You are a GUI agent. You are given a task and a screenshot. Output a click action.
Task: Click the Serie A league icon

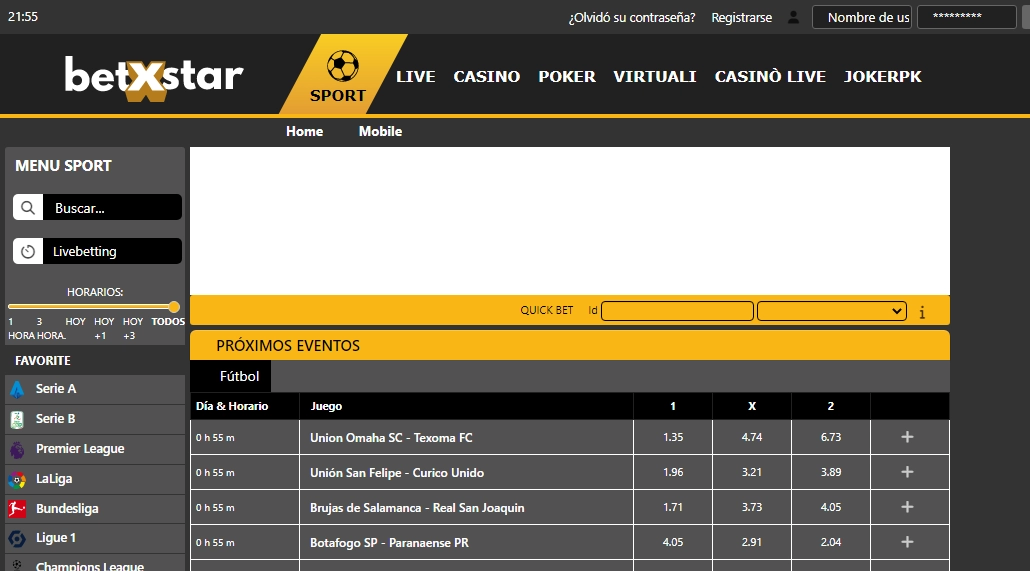pyautogui.click(x=17, y=390)
